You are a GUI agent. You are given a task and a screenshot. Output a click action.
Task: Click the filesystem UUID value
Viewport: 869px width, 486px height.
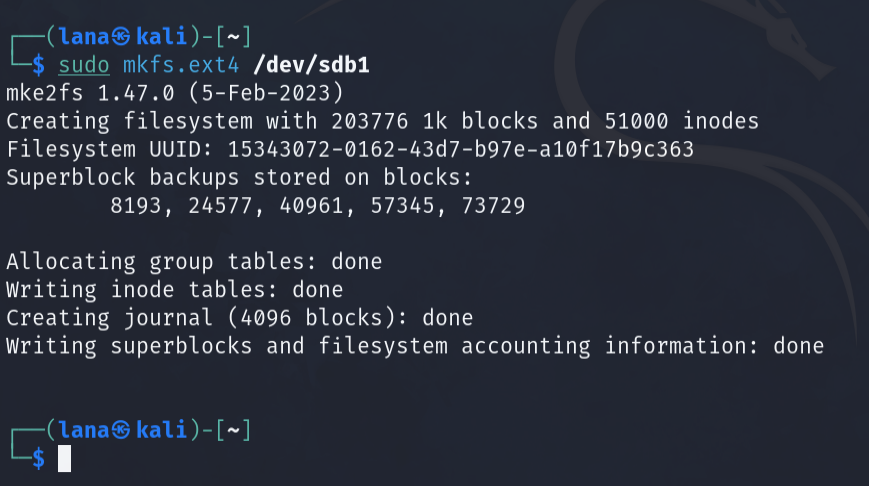pyautogui.click(x=461, y=150)
